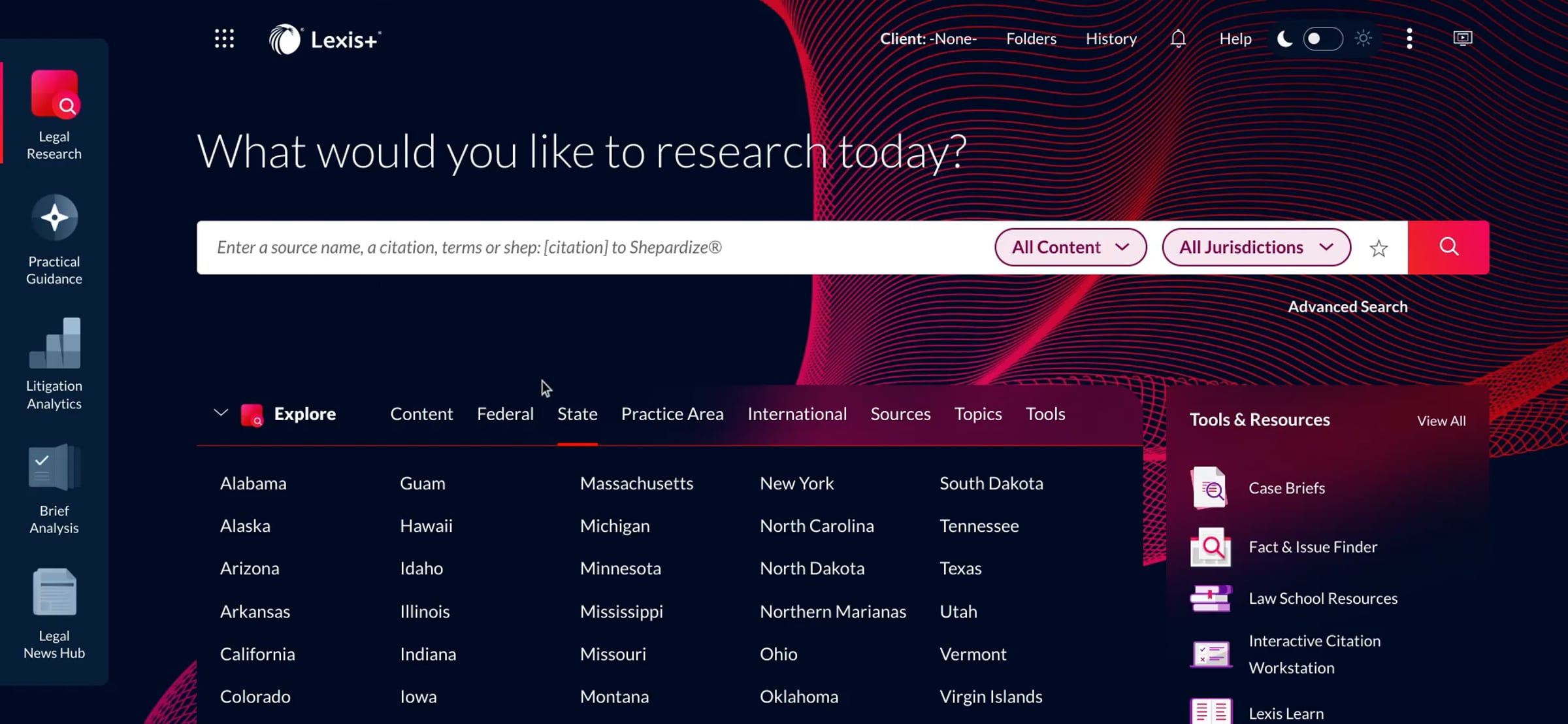Image resolution: width=1568 pixels, height=724 pixels.
Task: Expand the All Jurisdictions dropdown
Action: tap(1255, 247)
